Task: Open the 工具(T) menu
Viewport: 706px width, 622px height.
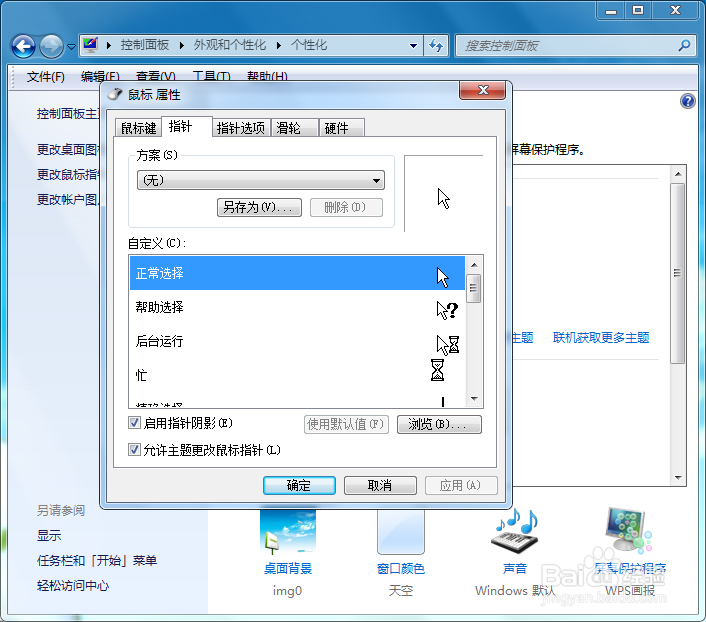Action: [x=211, y=77]
